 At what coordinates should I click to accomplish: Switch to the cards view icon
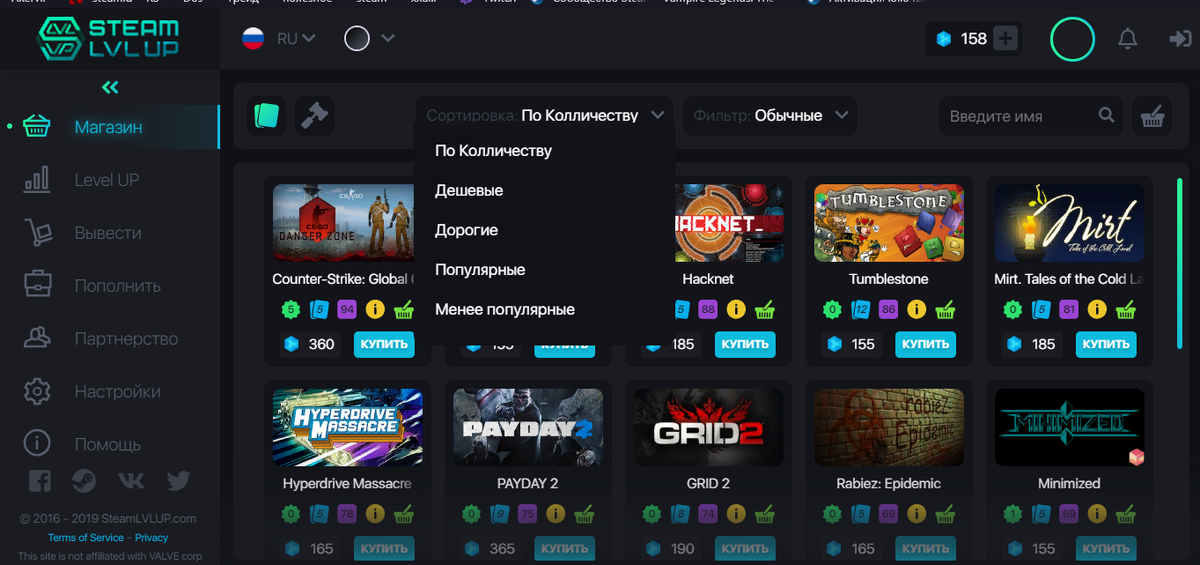(x=266, y=116)
